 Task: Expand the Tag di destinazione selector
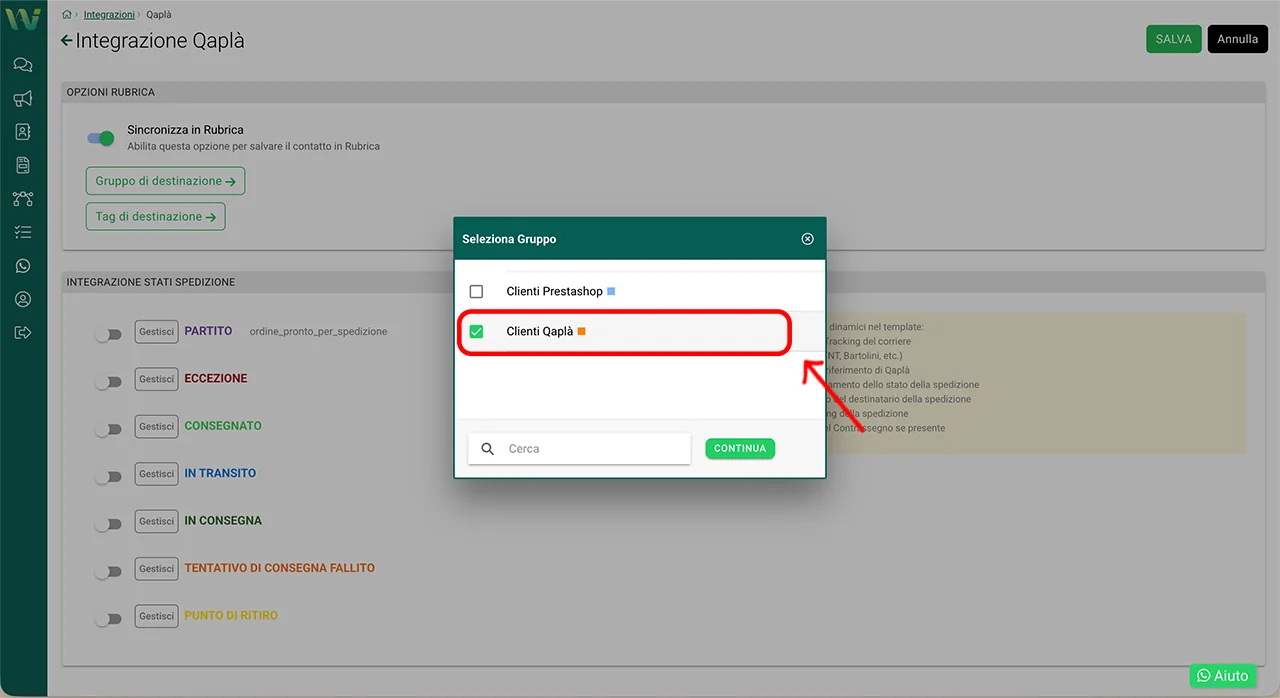point(155,216)
